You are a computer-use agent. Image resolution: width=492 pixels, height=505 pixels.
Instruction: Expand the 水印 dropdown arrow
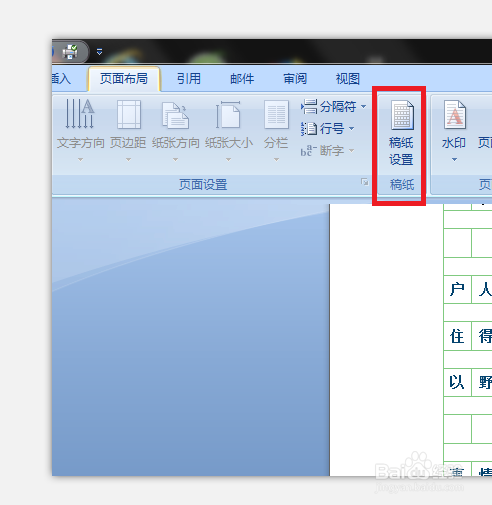tap(454, 160)
